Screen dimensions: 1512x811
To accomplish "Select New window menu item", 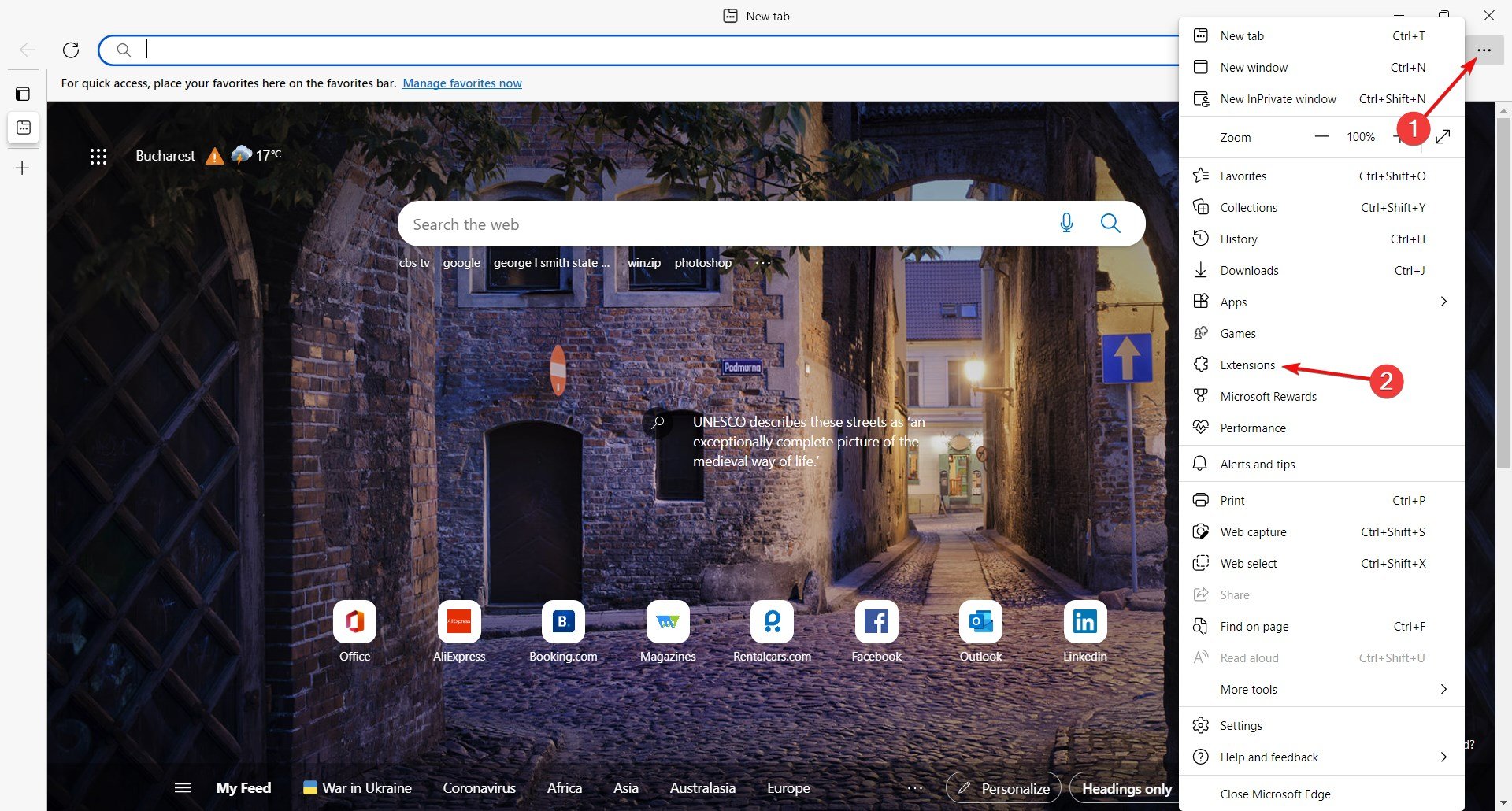I will [1321, 67].
